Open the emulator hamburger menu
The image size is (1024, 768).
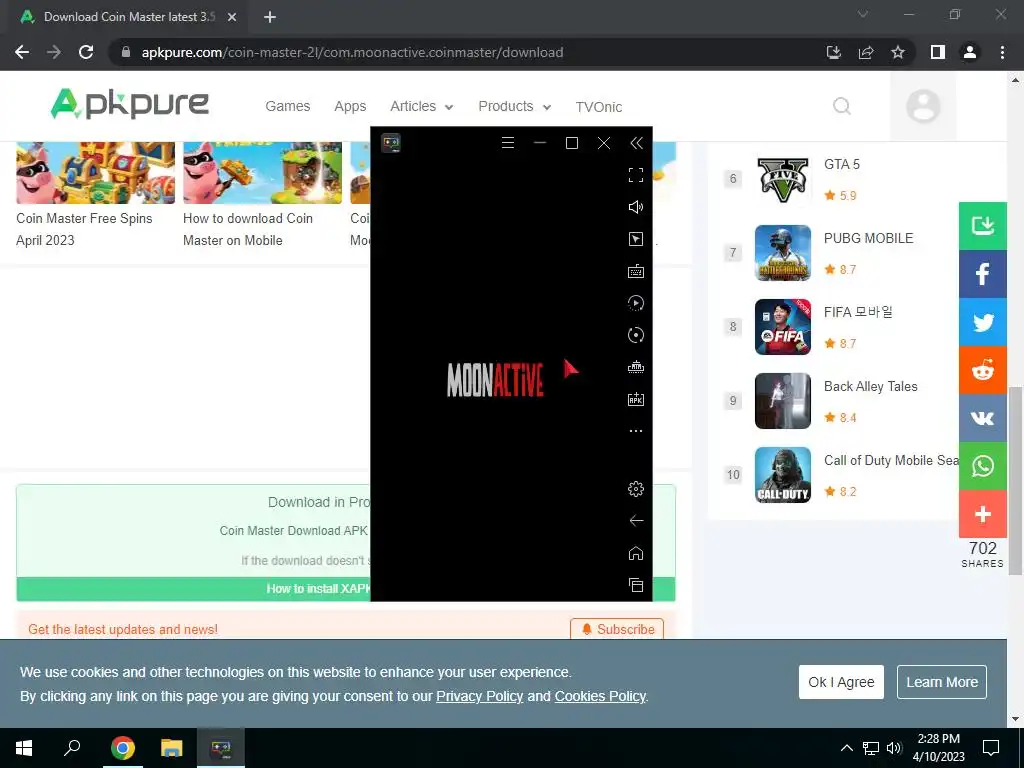[507, 143]
